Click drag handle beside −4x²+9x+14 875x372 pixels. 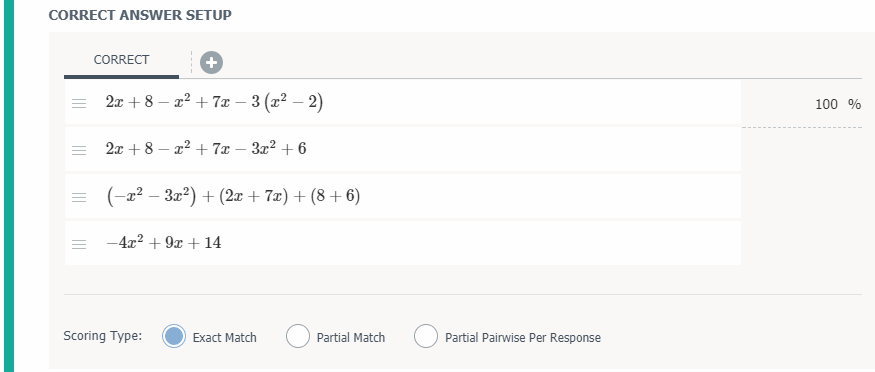(79, 244)
